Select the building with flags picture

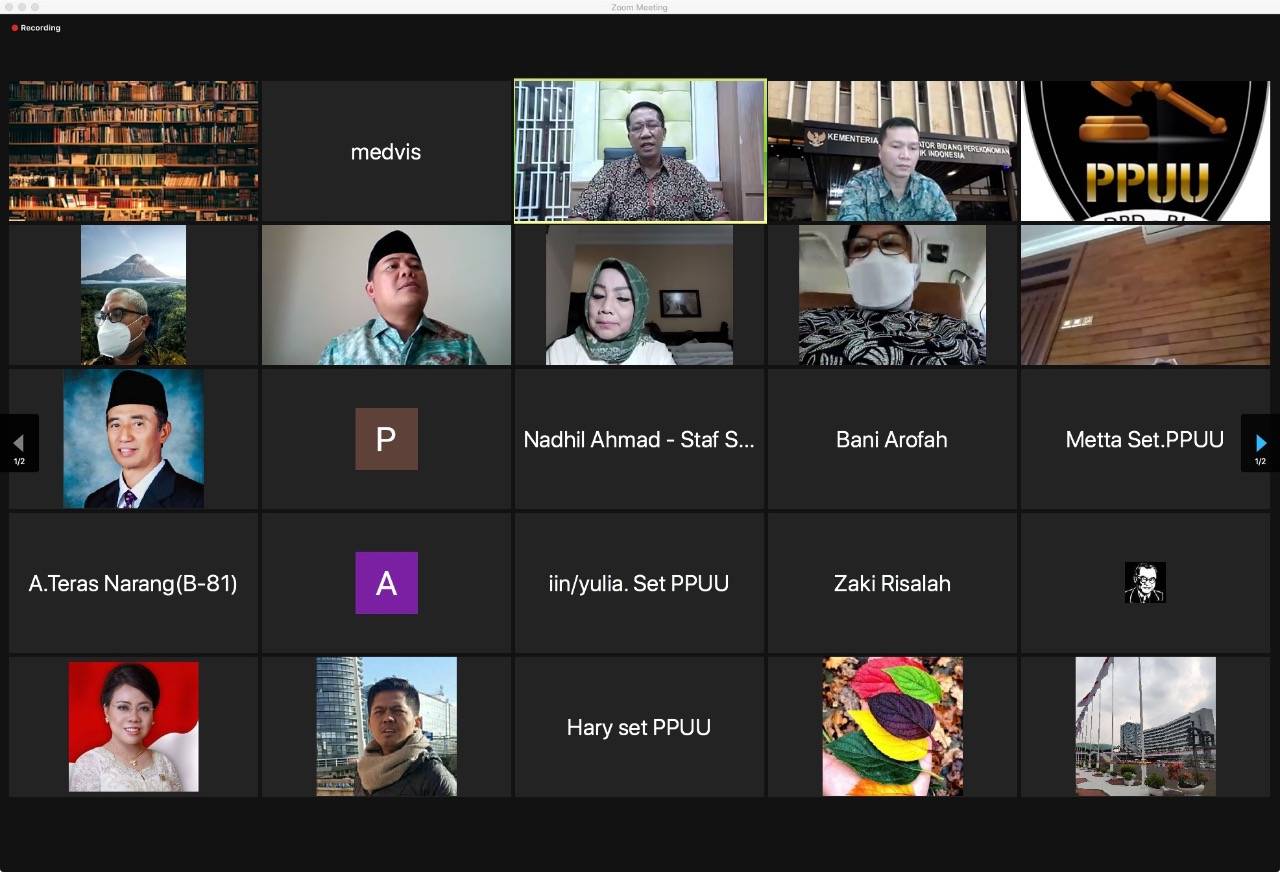pos(1145,726)
